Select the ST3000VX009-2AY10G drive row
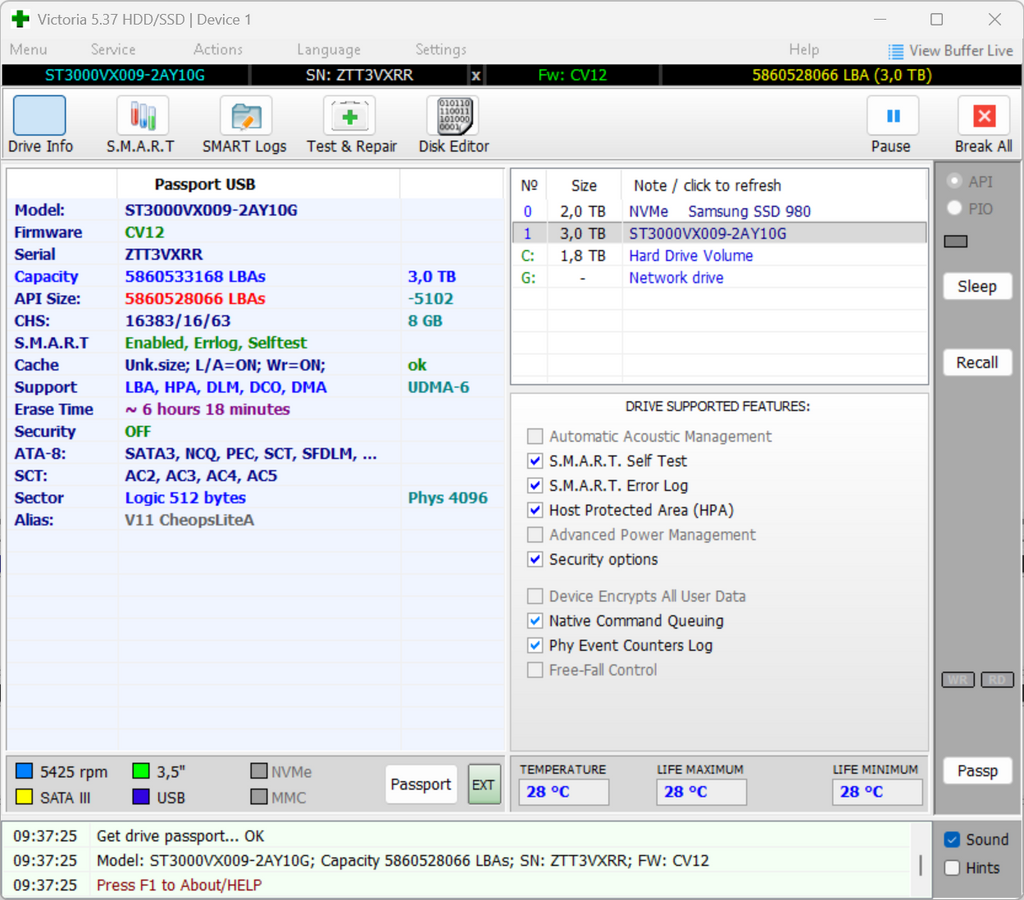The image size is (1024, 900). (x=719, y=234)
